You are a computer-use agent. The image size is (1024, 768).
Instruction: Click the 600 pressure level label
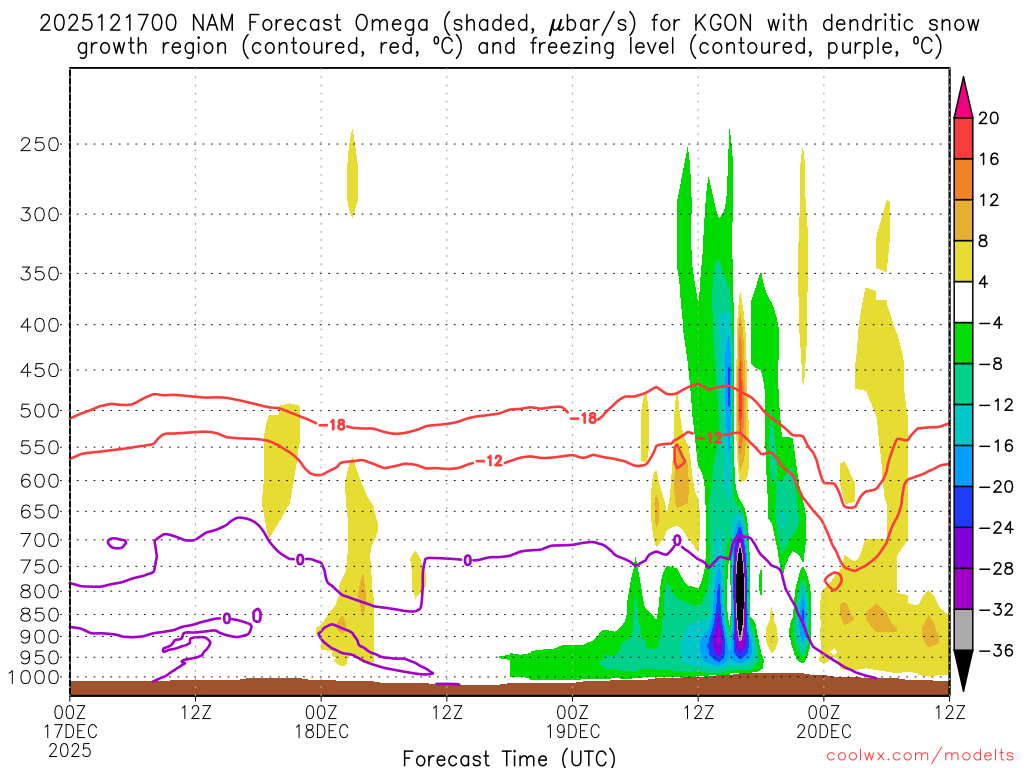click(40, 481)
